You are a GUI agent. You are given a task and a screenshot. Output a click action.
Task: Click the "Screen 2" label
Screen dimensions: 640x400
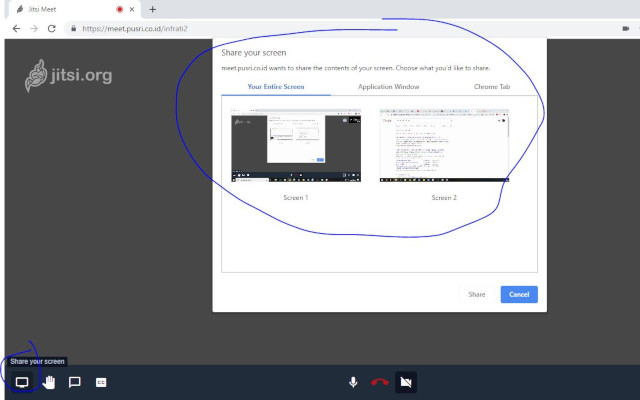[444, 198]
